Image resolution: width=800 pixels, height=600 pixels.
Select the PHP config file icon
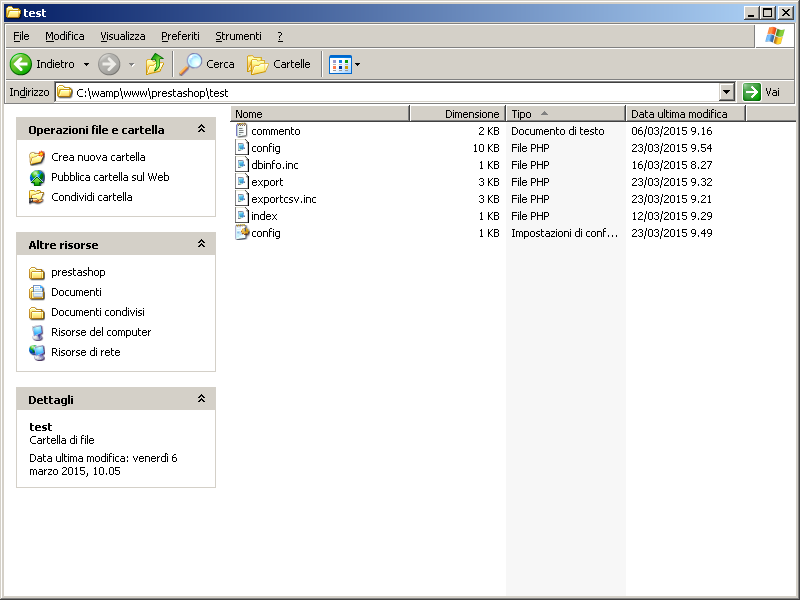click(x=241, y=148)
